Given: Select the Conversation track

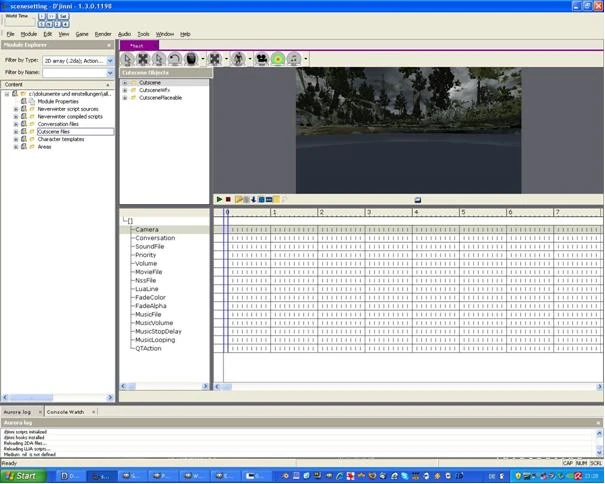Looking at the screenshot, I should [x=155, y=238].
